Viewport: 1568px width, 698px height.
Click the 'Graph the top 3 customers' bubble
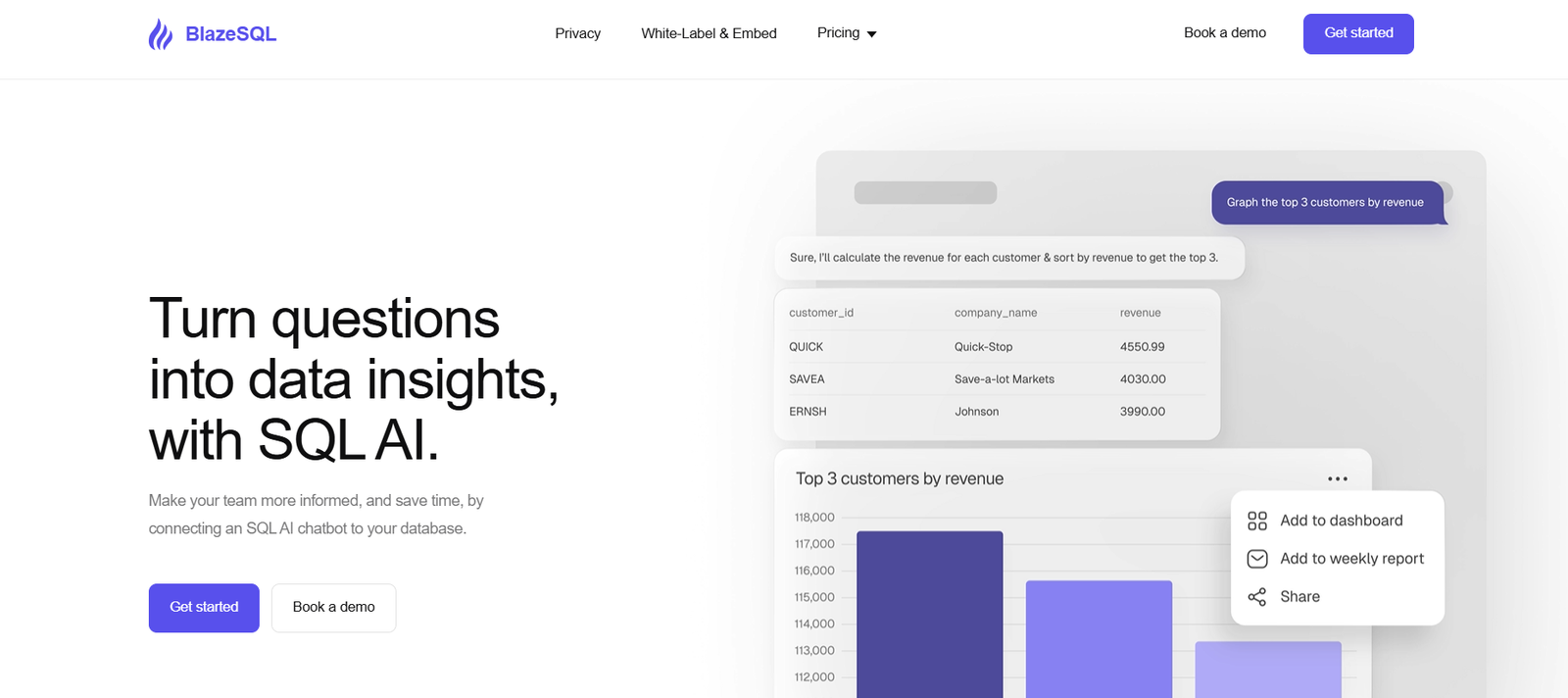1327,203
